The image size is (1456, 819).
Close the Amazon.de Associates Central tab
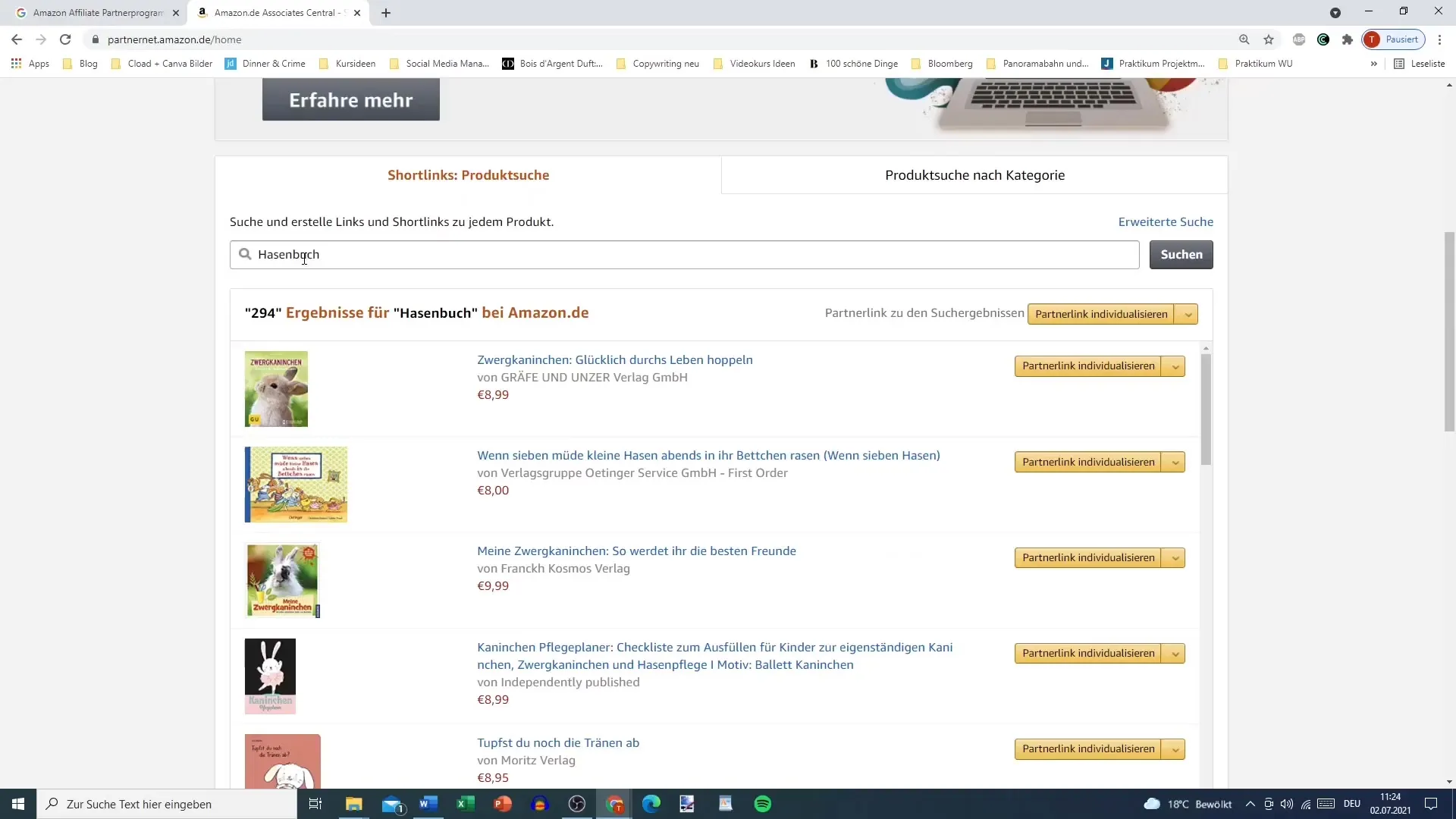(357, 13)
